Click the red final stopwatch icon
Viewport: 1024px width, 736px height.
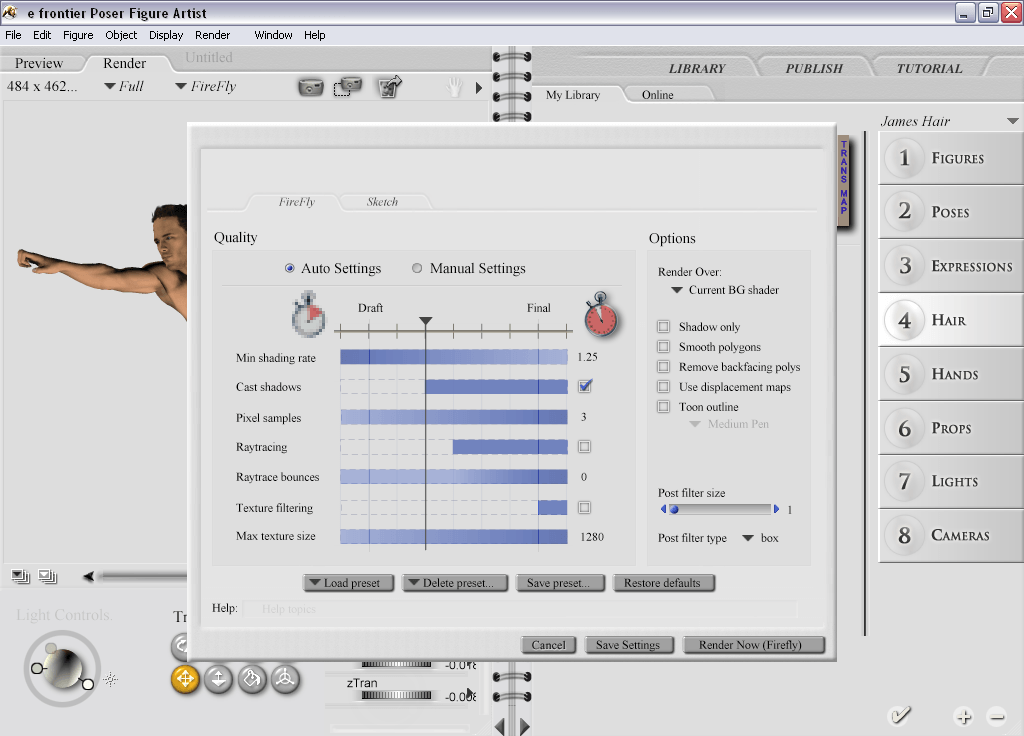[x=601, y=315]
